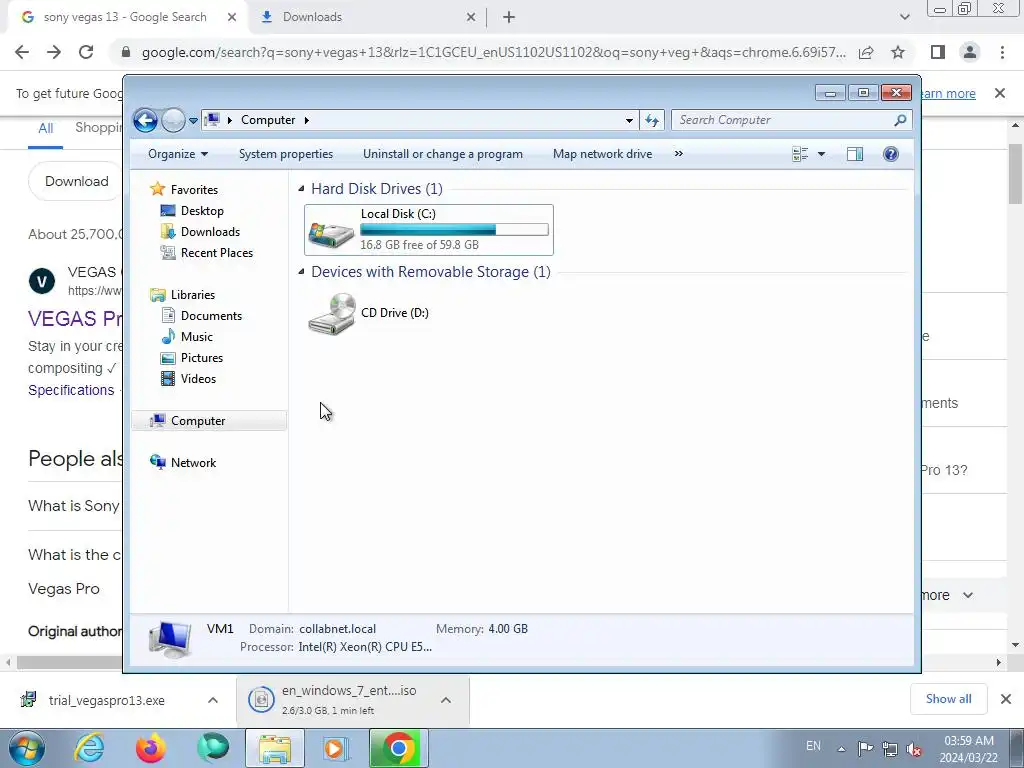Open the Specifications link in search result

[71, 390]
